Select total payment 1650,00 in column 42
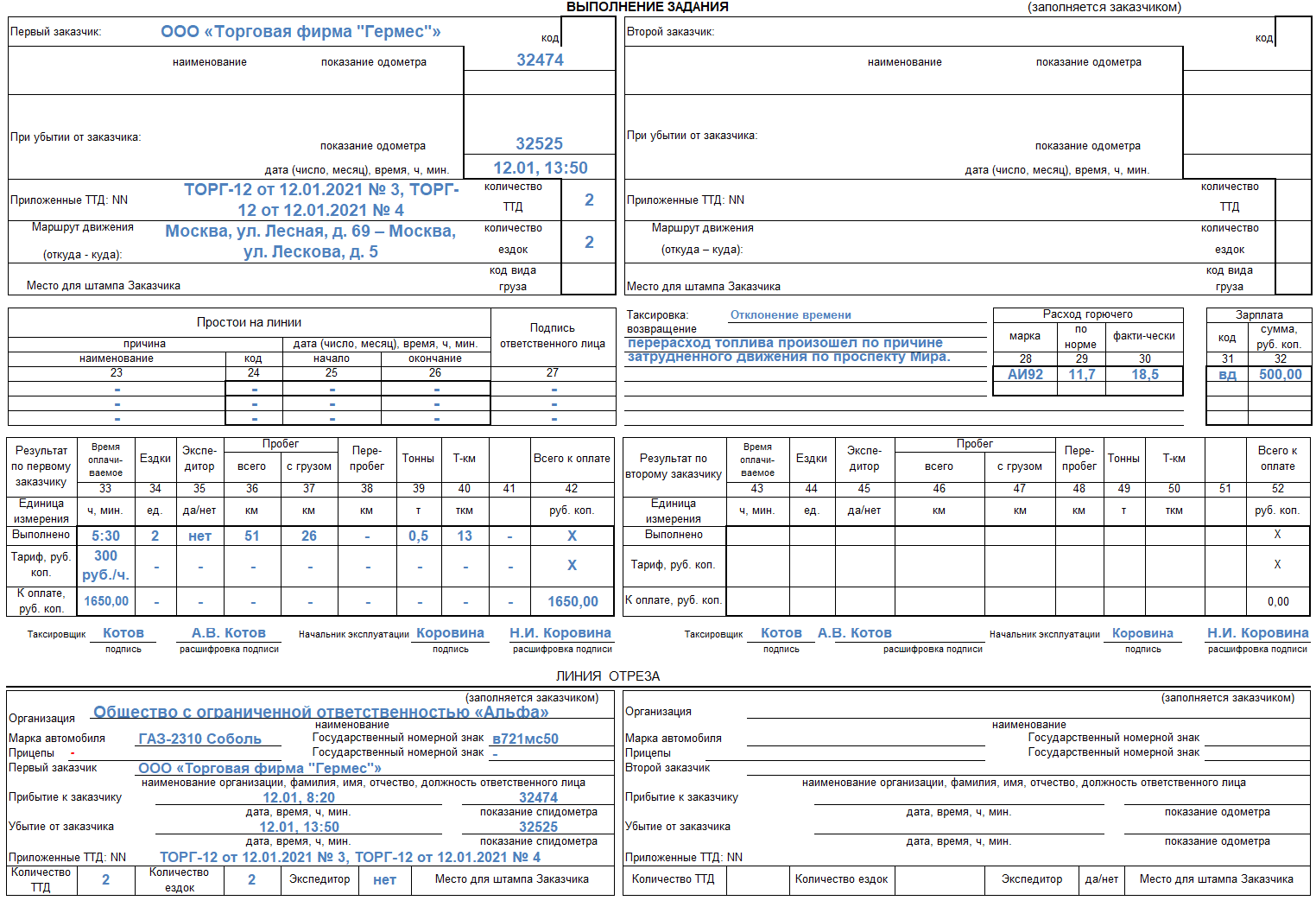This screenshot has height=907, width=1316. 573,602
